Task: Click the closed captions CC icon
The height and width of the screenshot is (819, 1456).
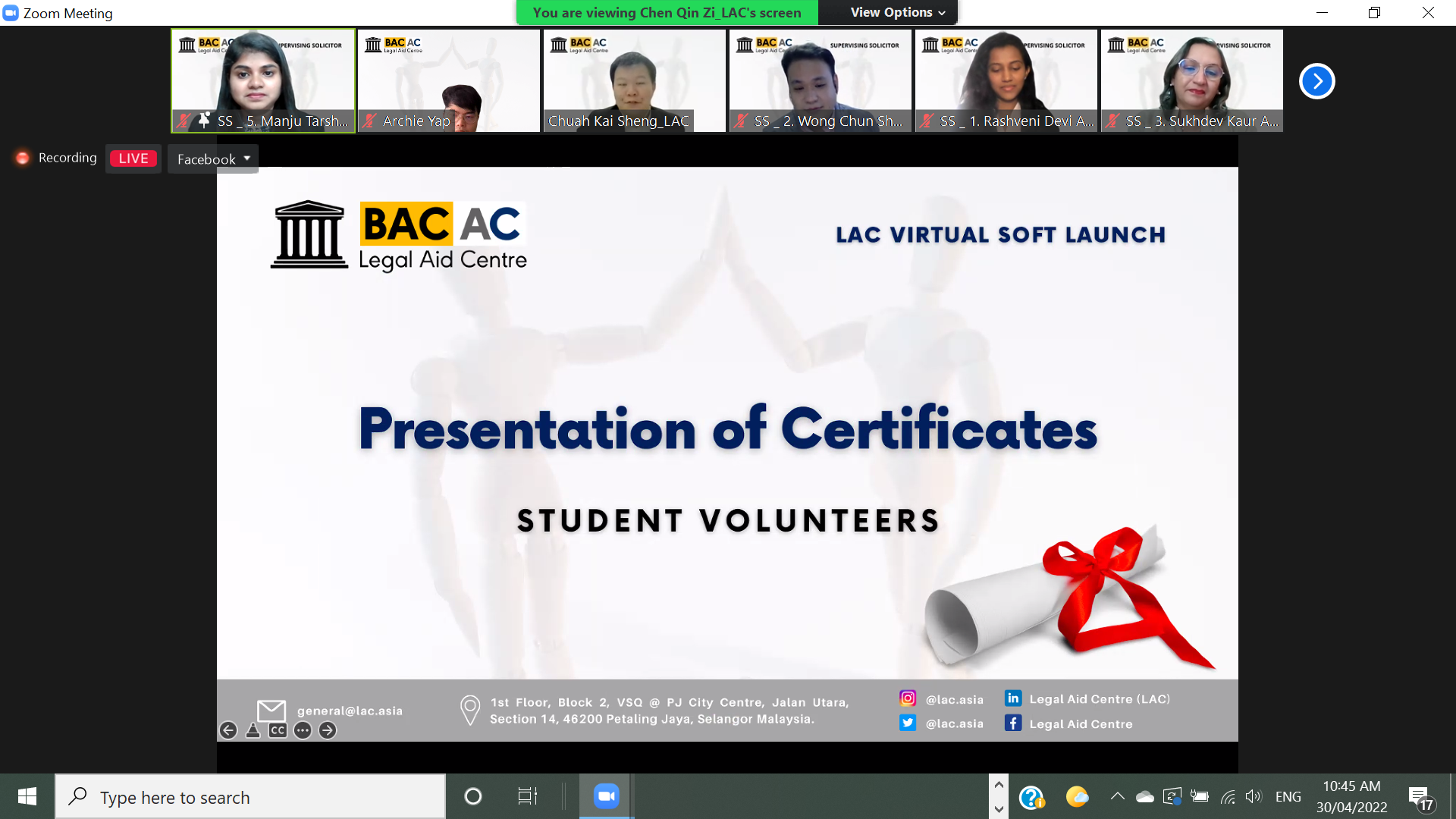Action: [278, 730]
